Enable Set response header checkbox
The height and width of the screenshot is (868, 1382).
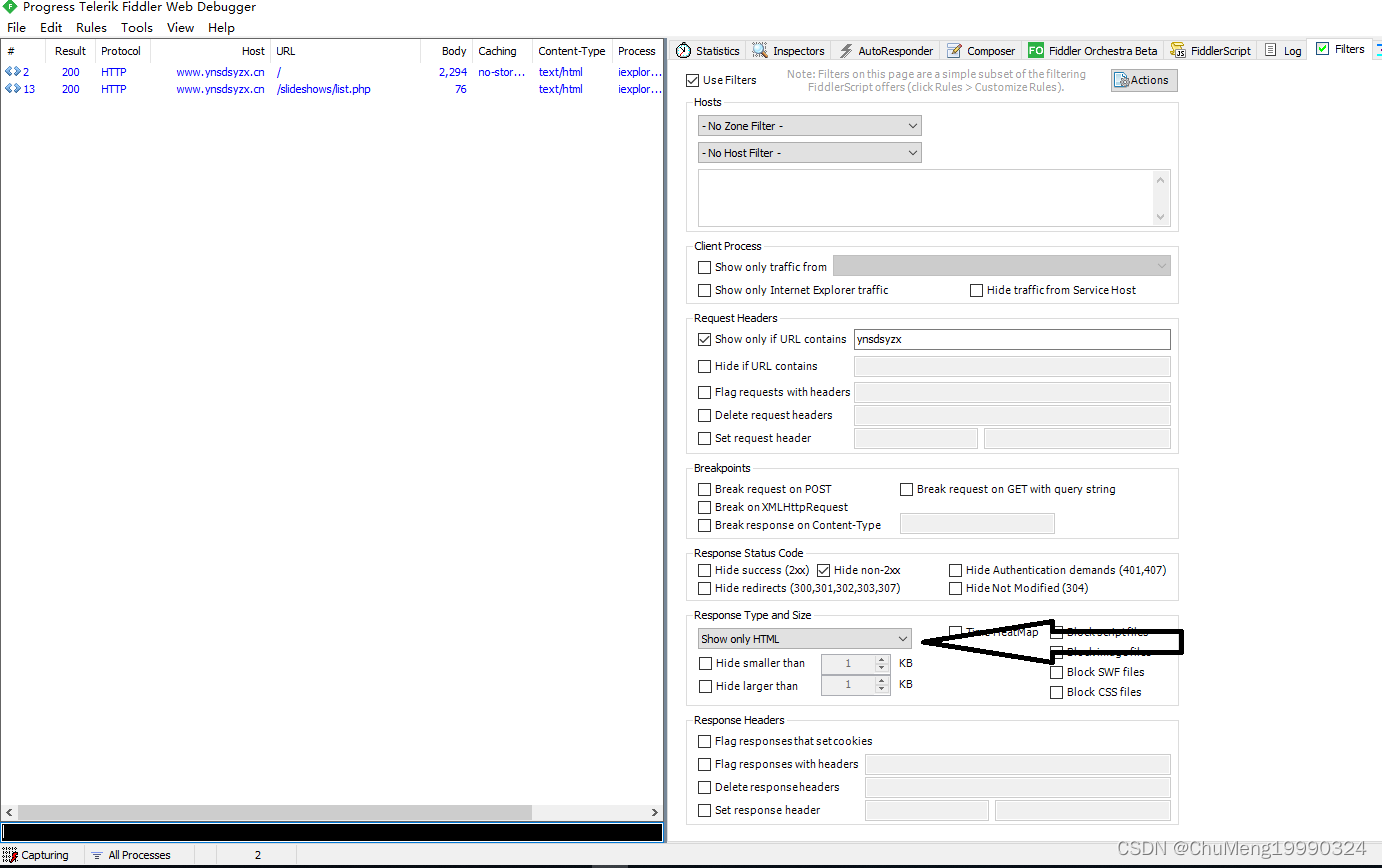(705, 810)
